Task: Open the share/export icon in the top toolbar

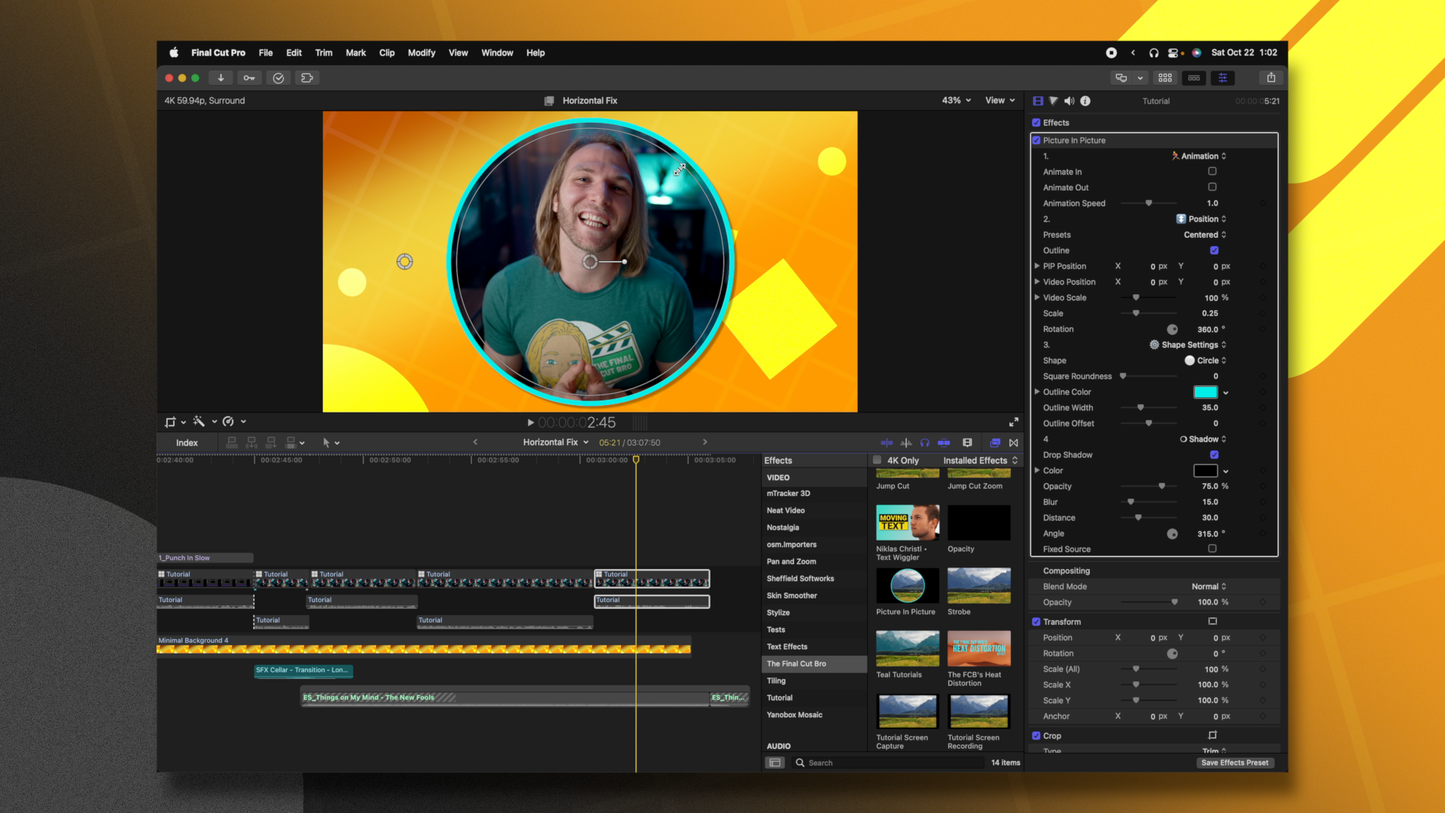Action: (1270, 77)
